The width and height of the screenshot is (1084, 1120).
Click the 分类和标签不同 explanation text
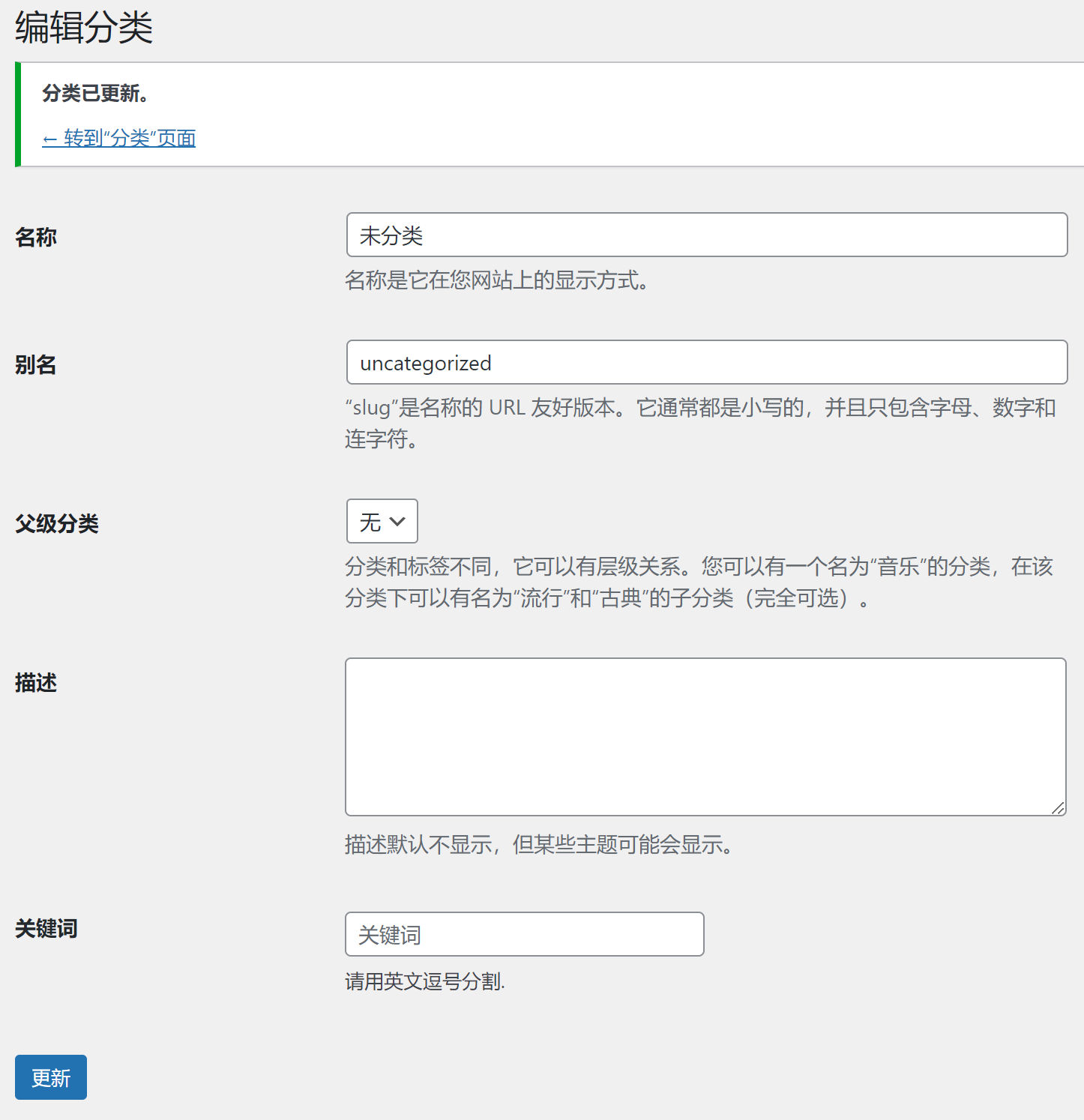tap(699, 582)
